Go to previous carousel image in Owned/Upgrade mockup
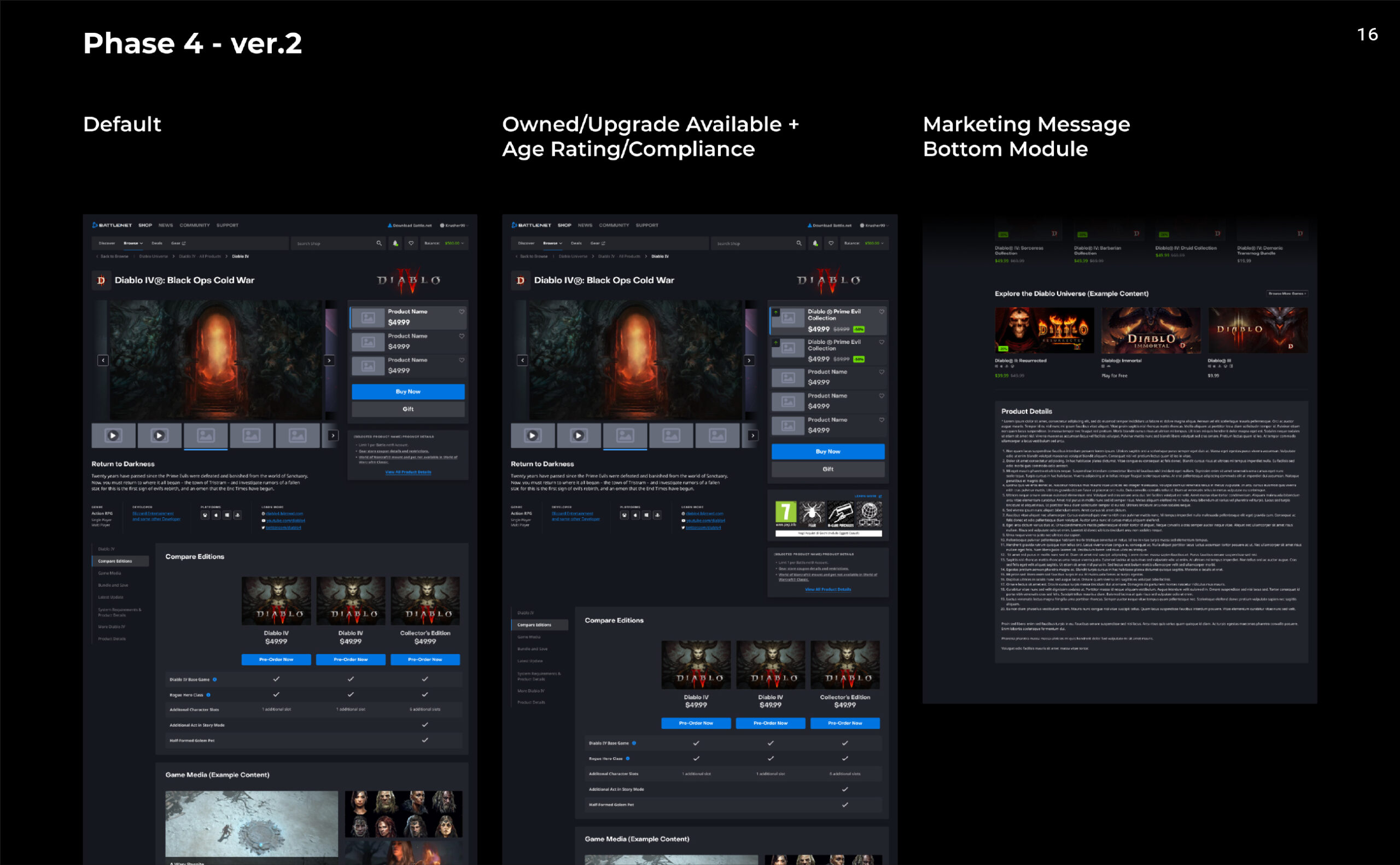This screenshot has height=865, width=1400. 522,360
